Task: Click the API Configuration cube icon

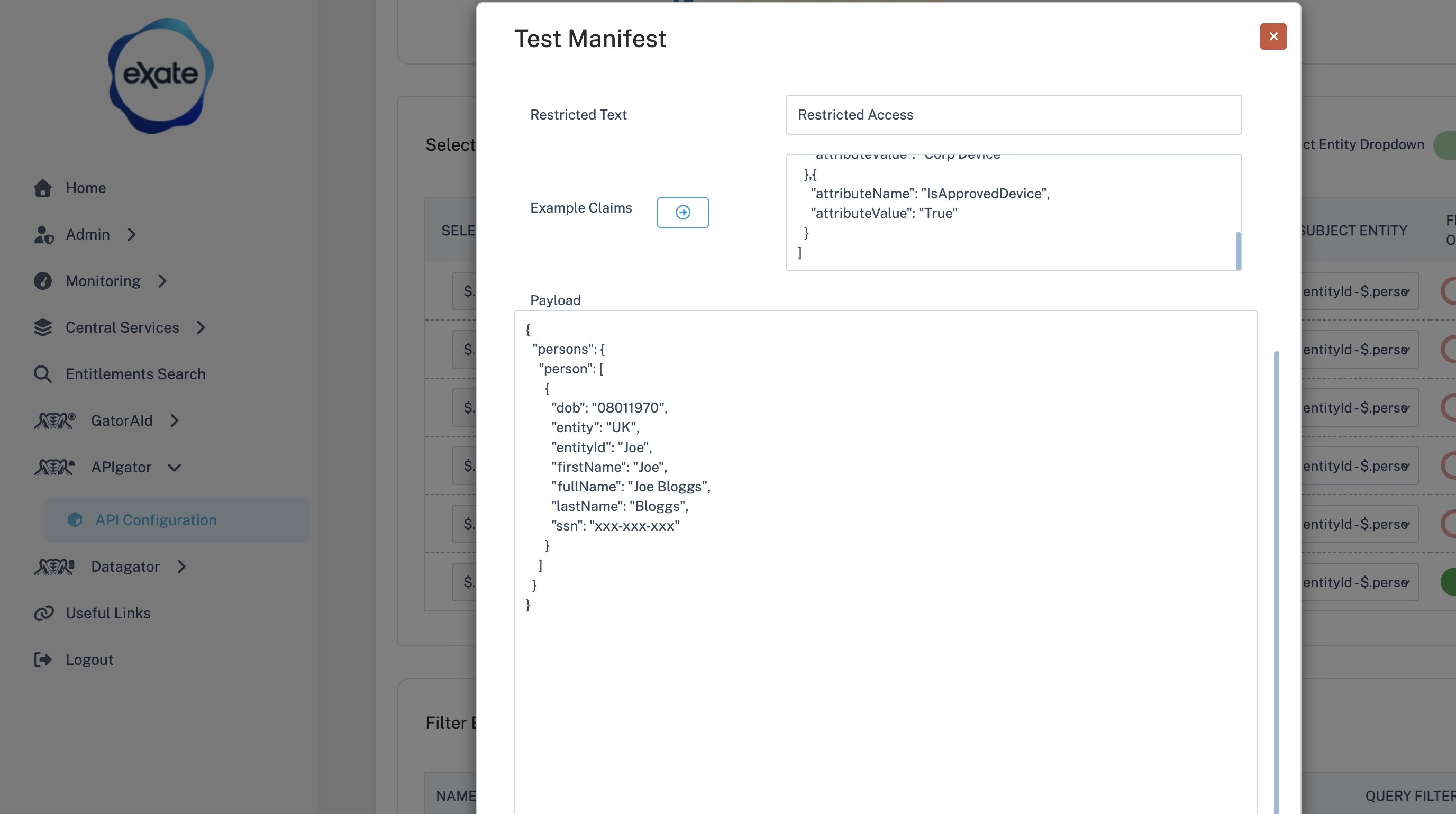Action: click(75, 520)
